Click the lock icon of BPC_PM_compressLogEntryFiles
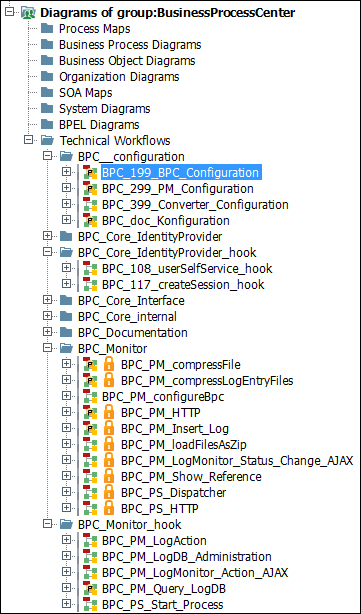This screenshot has width=361, height=614. click(x=109, y=380)
